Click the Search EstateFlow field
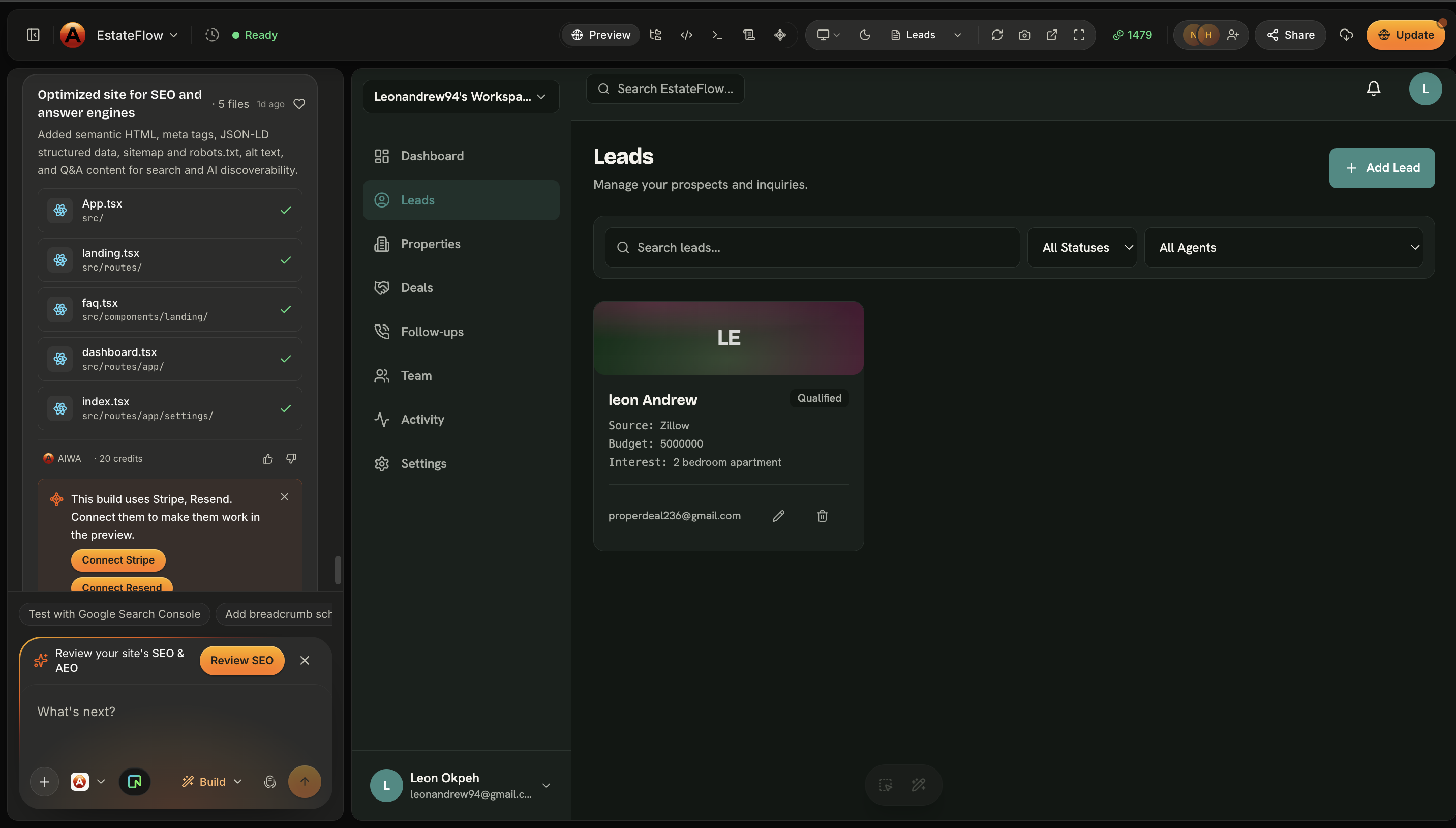 665,88
